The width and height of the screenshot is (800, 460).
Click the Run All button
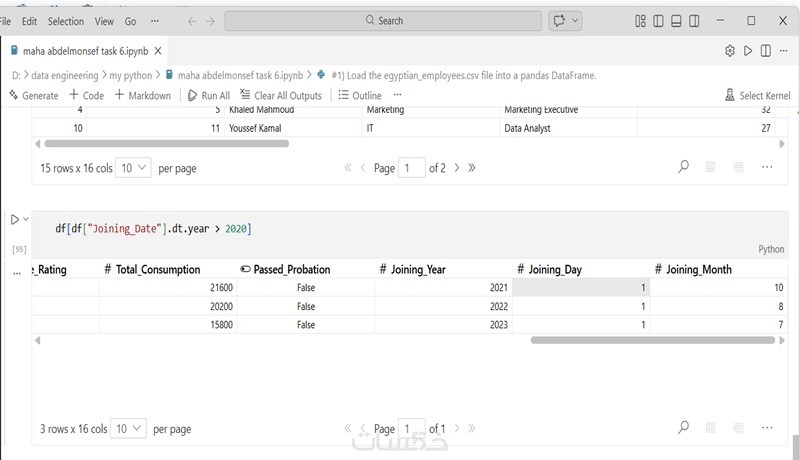coord(208,95)
